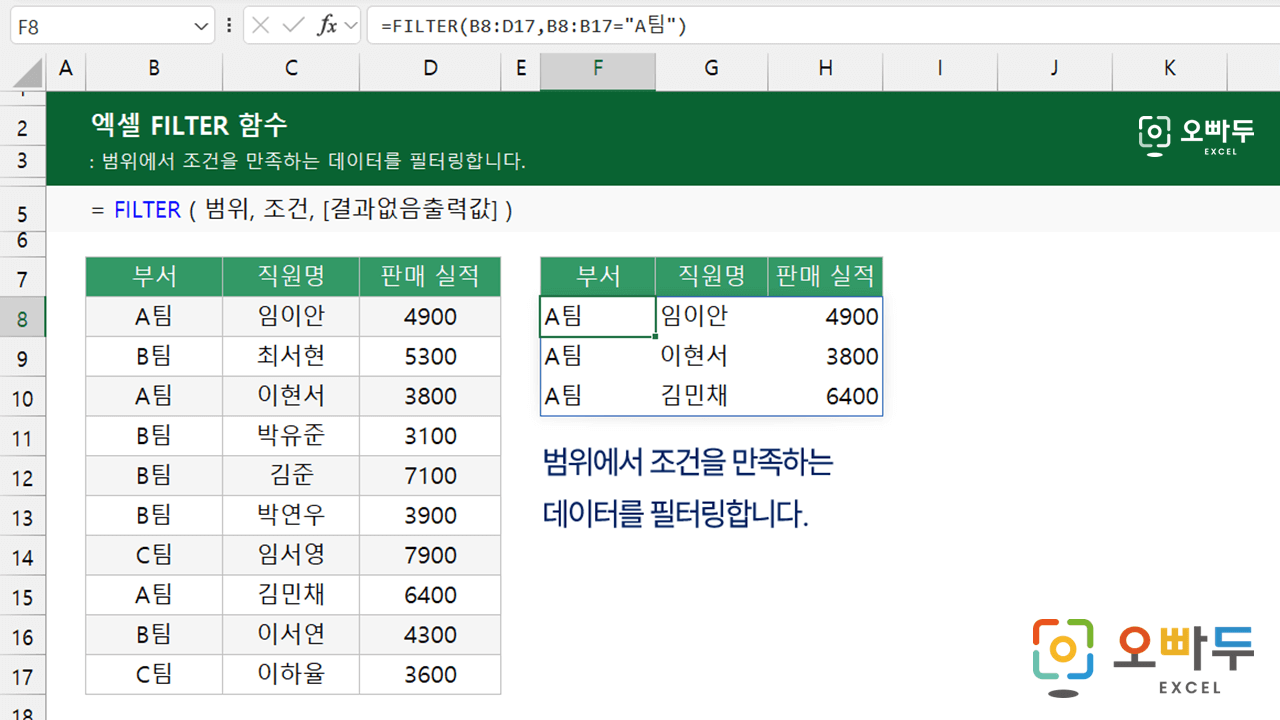This screenshot has width=1280, height=720.
Task: Click the 부서 header in column F
Action: (x=598, y=276)
